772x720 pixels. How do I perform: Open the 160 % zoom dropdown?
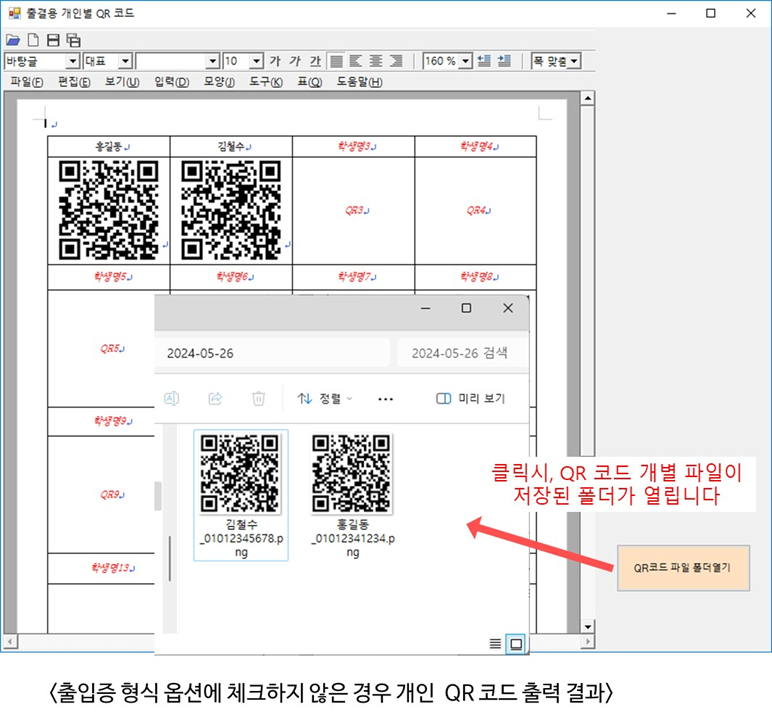click(466, 62)
